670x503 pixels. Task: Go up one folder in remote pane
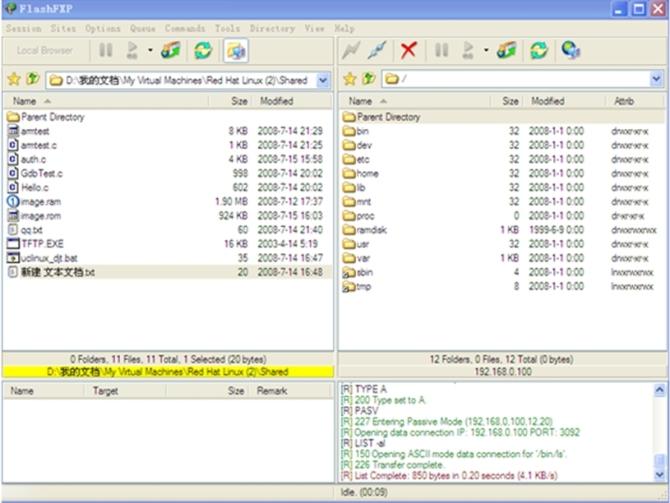coord(369,78)
